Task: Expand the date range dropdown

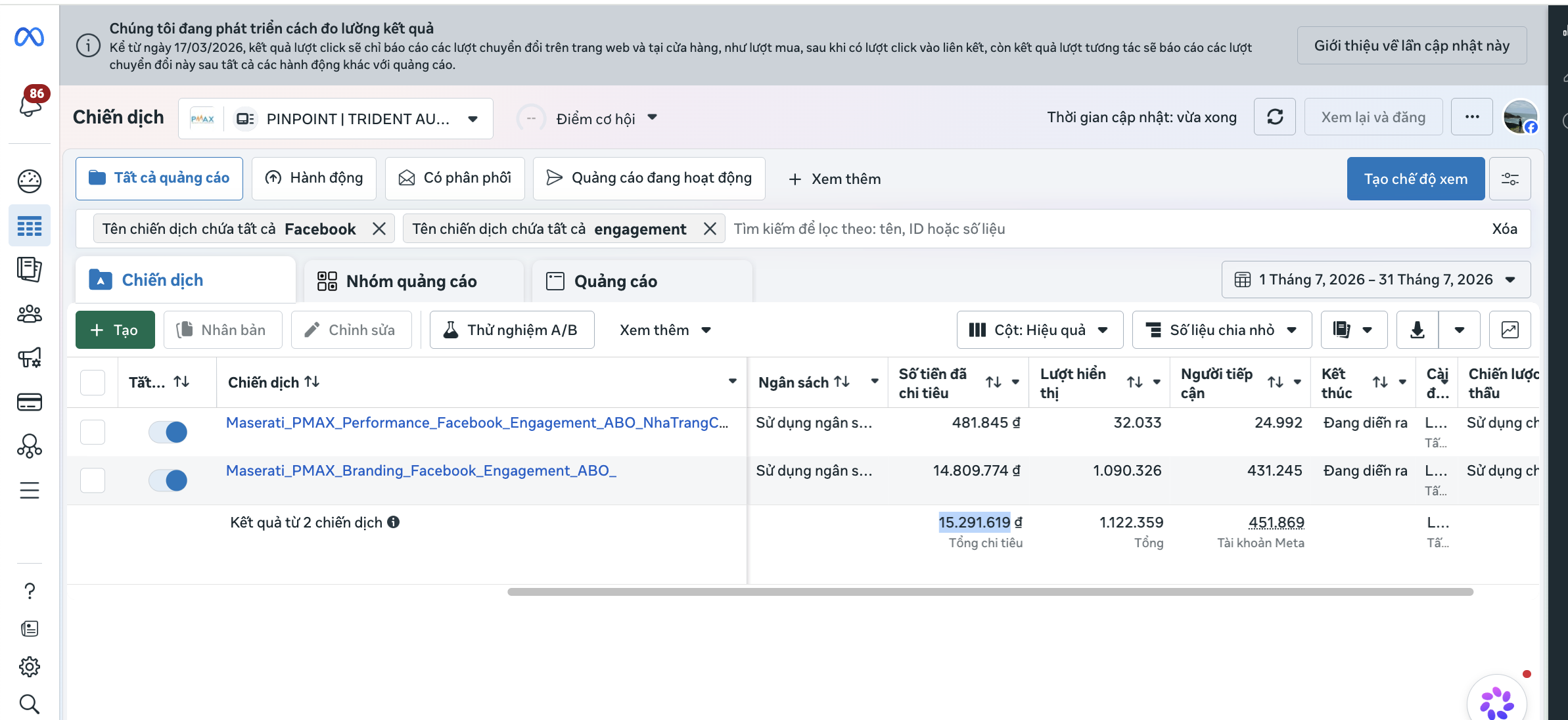Action: [x=1376, y=280]
